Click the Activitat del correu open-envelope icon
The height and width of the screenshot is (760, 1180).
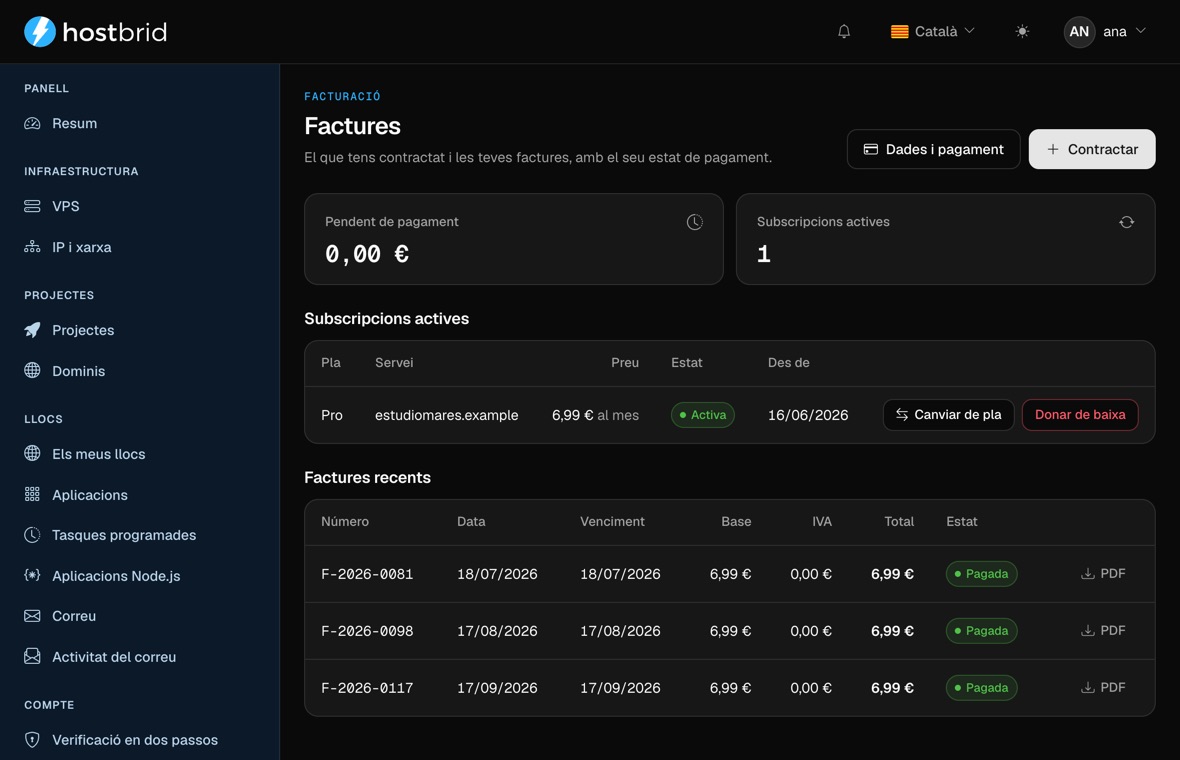pyautogui.click(x=32, y=656)
